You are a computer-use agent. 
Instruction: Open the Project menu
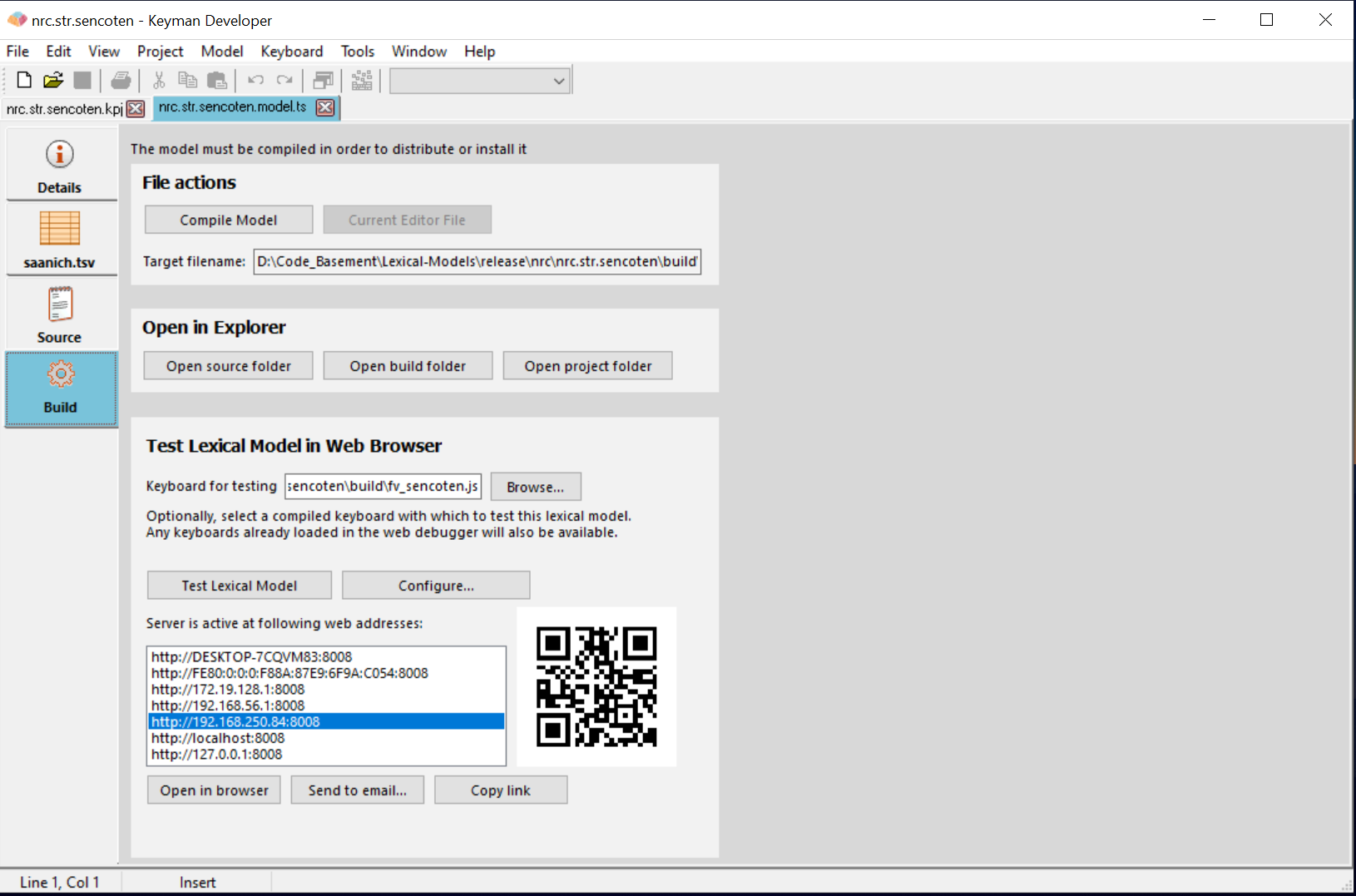(x=160, y=52)
